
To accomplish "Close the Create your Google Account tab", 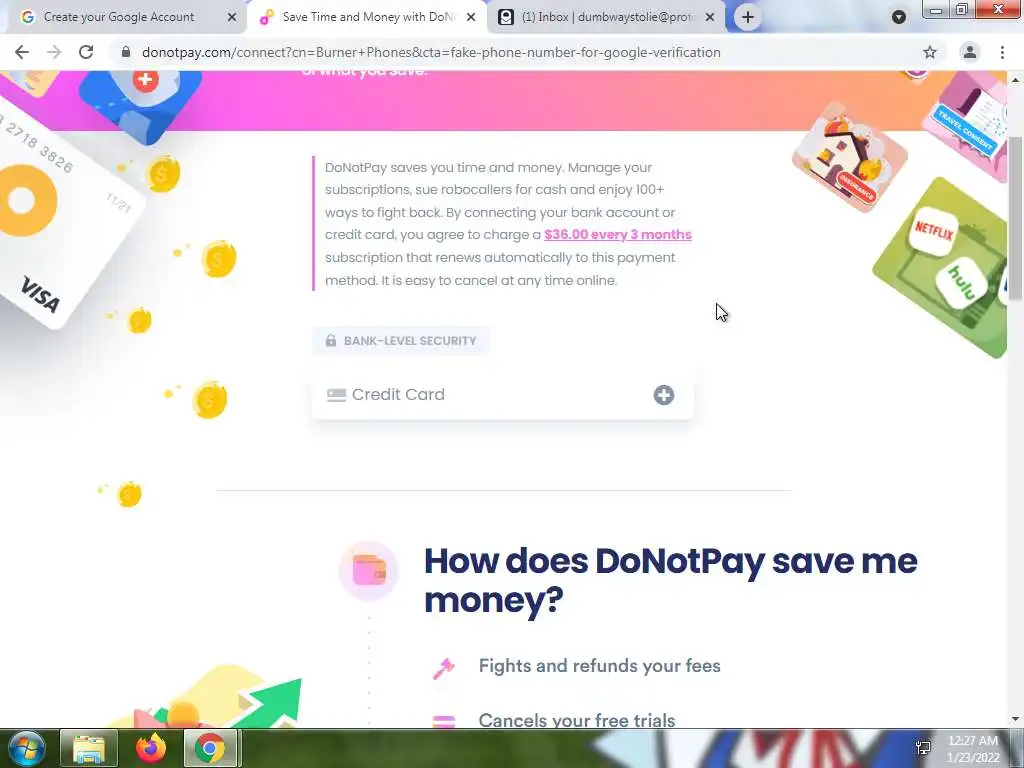I will click(x=232, y=17).
